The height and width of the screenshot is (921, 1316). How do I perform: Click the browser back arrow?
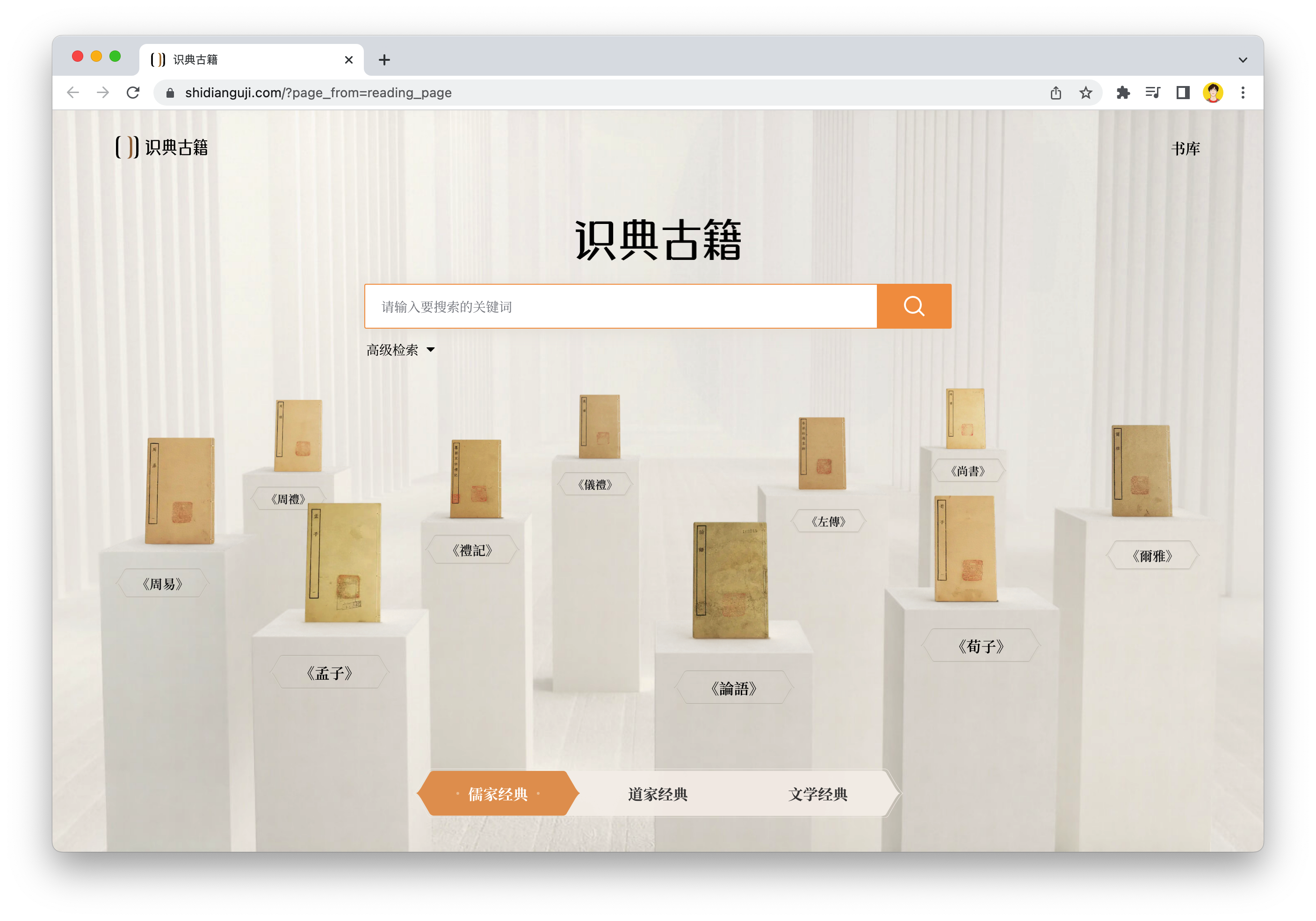[73, 92]
